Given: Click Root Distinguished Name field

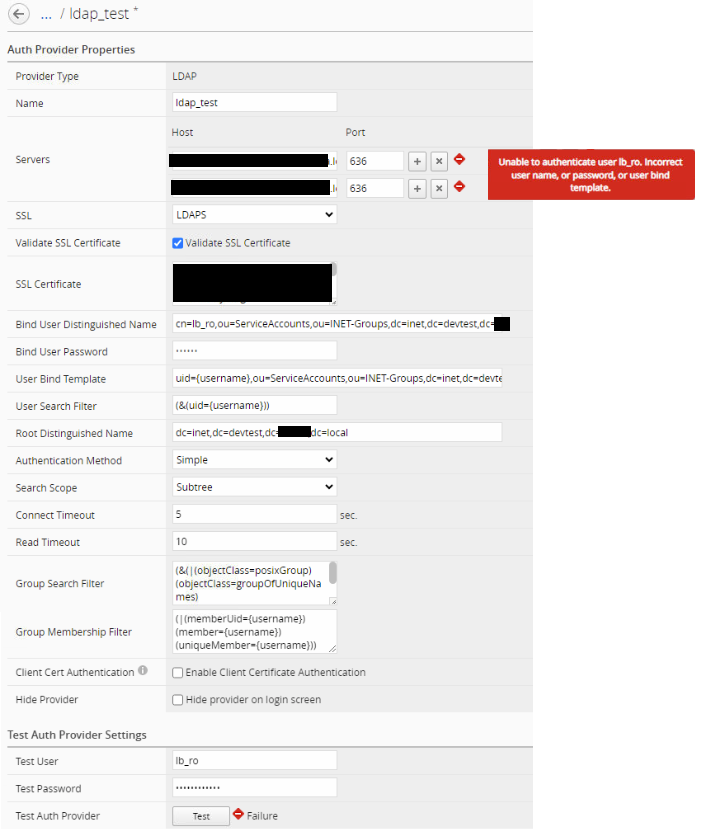Looking at the screenshot, I should point(337,432).
